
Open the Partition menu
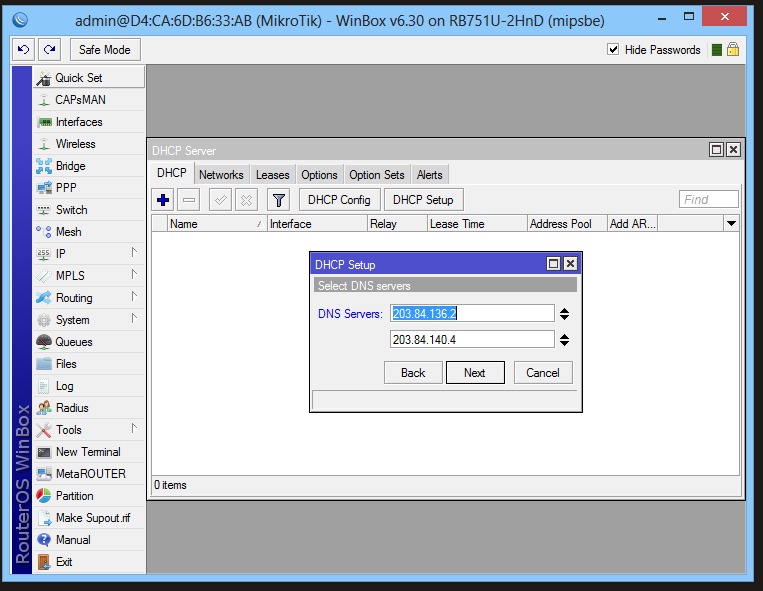(89, 496)
